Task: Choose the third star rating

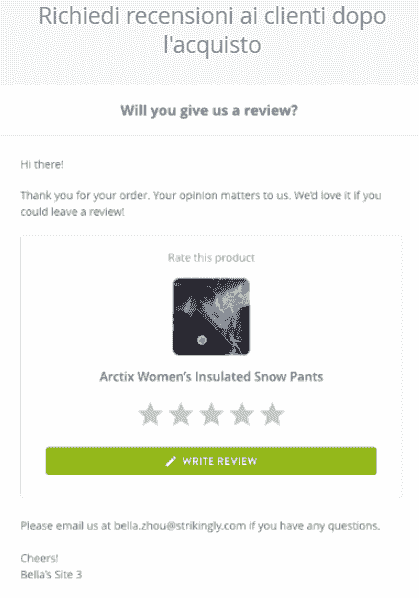Action: point(211,414)
